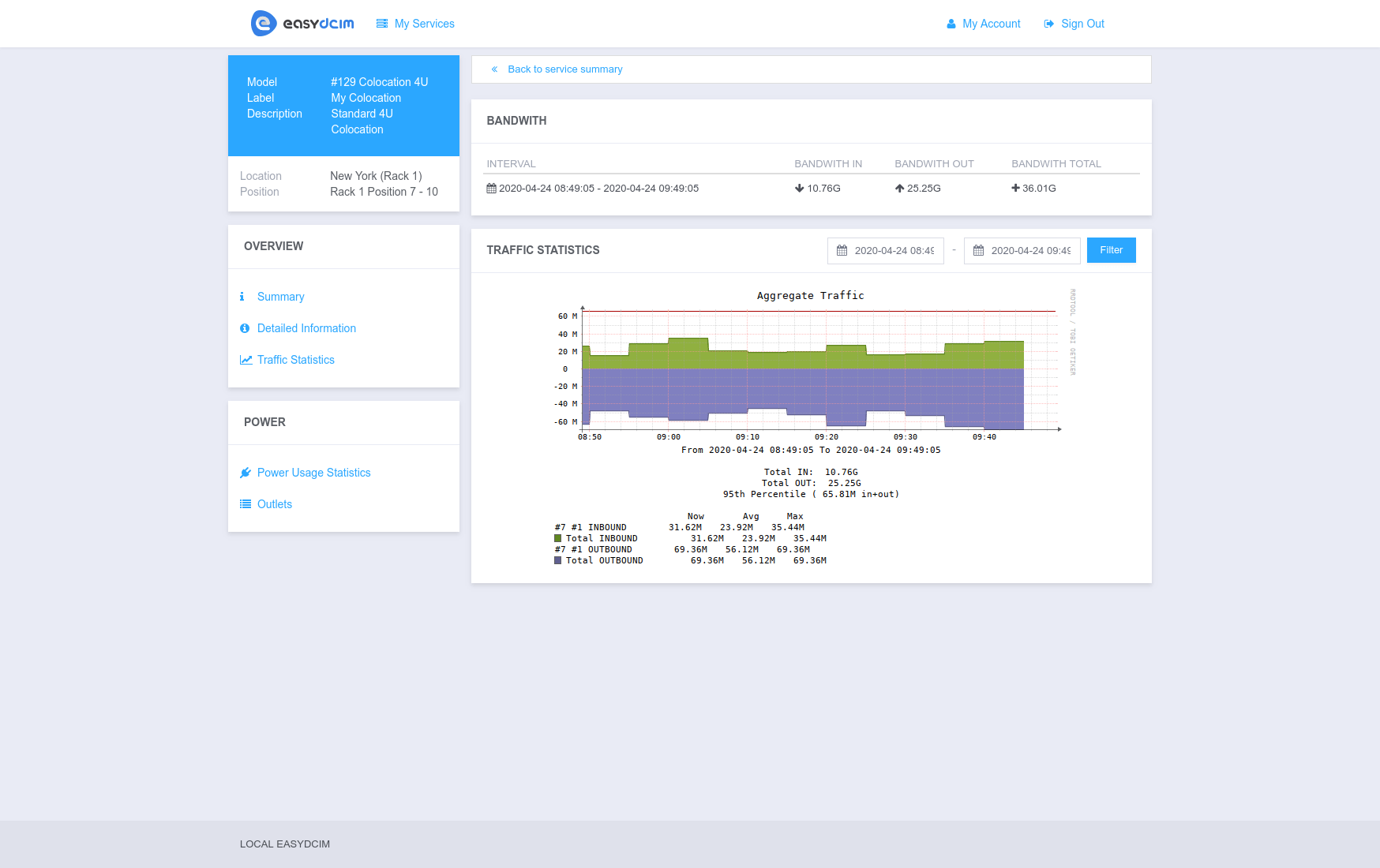Click the Power Usage Statistics bolt icon
Image resolution: width=1380 pixels, height=868 pixels.
click(244, 472)
